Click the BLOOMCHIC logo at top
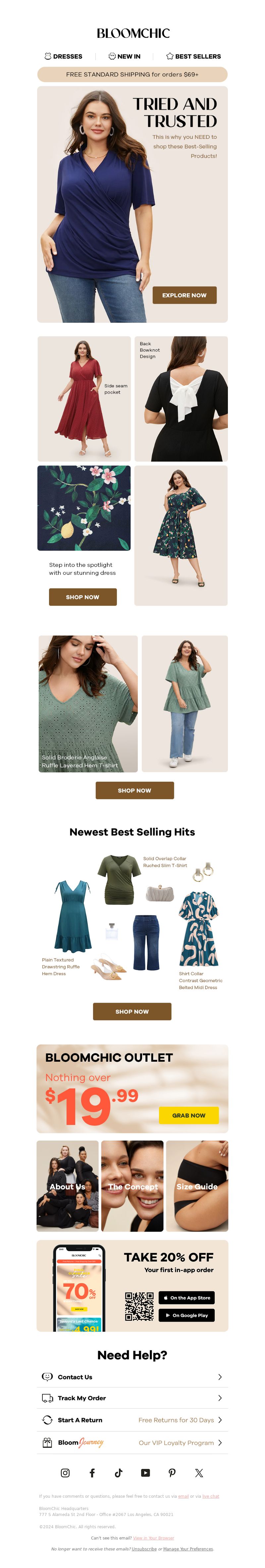 (x=133, y=33)
